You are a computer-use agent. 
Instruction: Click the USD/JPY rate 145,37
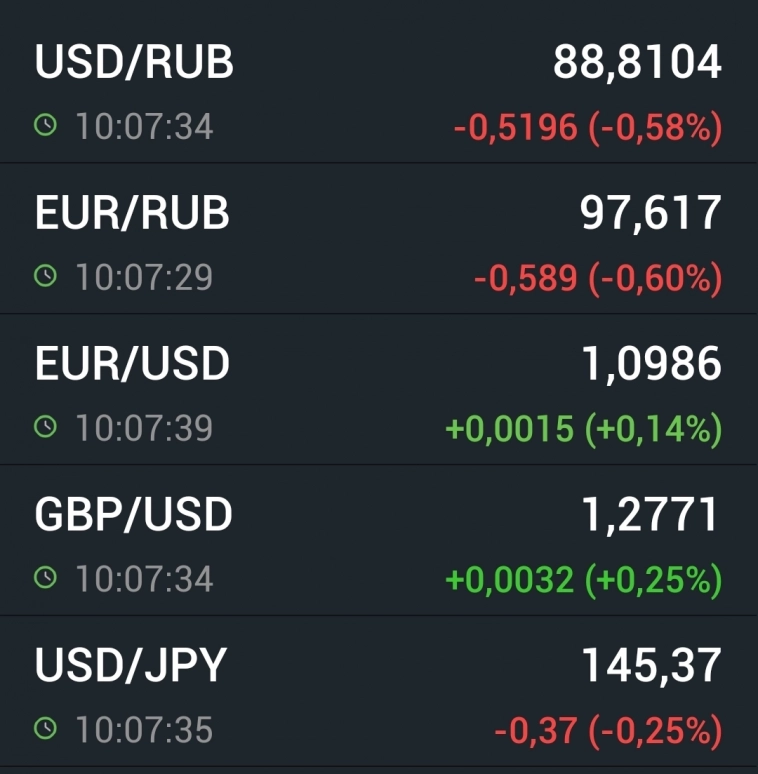pos(651,666)
